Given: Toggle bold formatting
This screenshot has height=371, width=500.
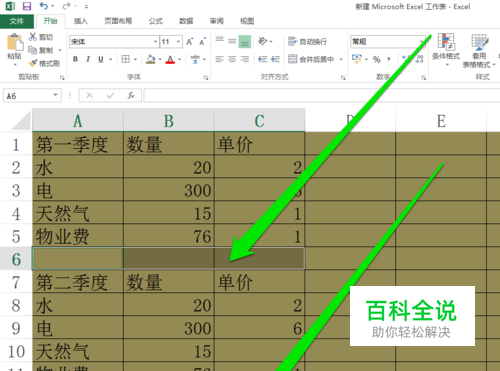Looking at the screenshot, I should click(76, 59).
